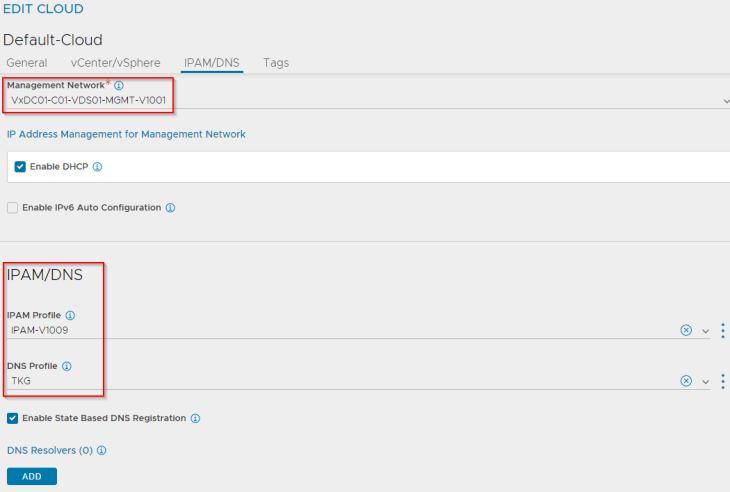This screenshot has height=492, width=730.
Task: Expand the DNS Profile dropdown arrow
Action: coord(705,382)
